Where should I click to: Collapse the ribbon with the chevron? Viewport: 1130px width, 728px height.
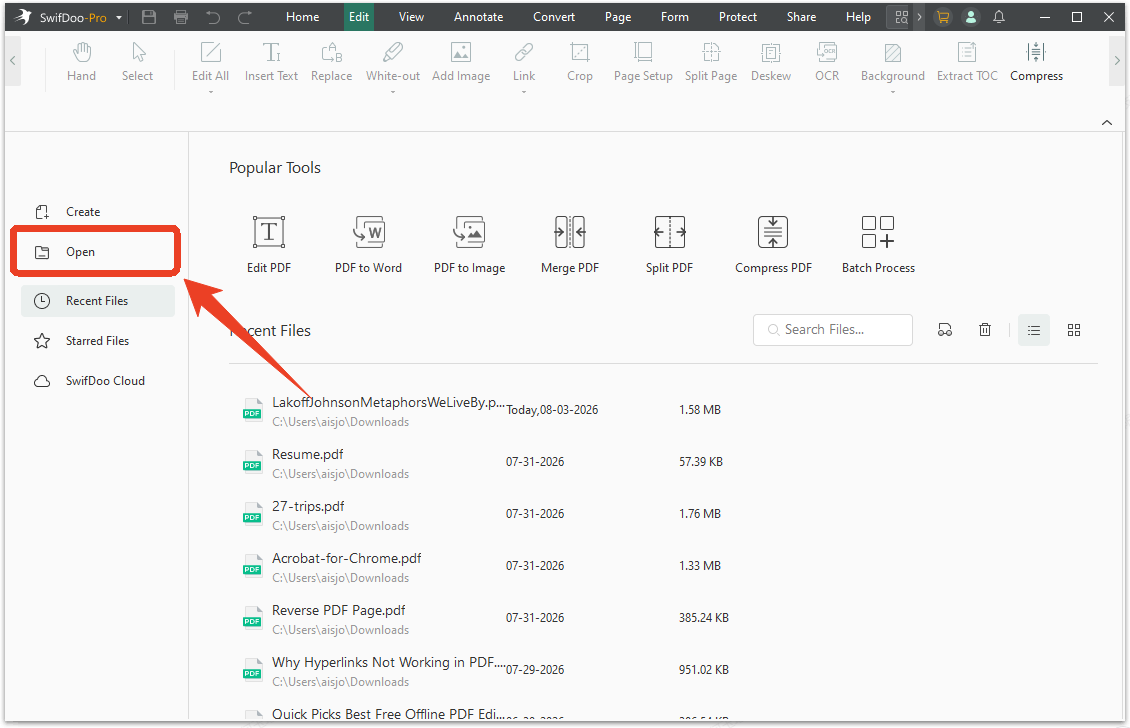(x=1107, y=123)
